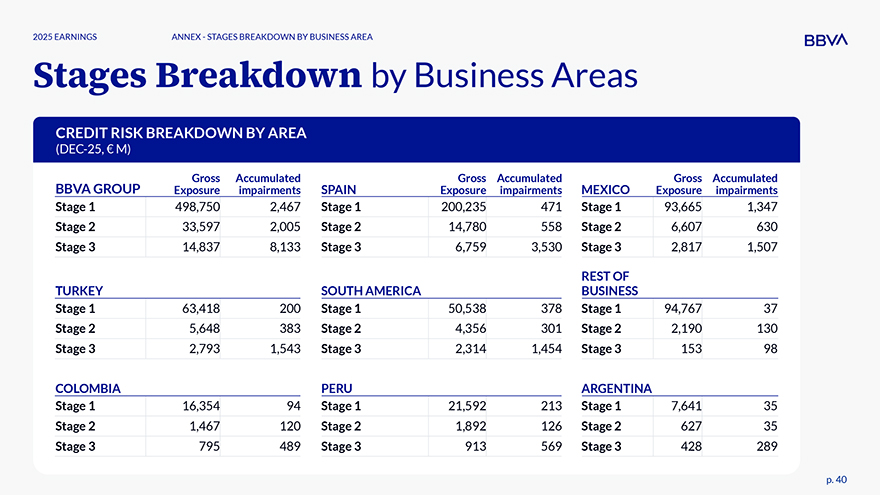Image resolution: width=880 pixels, height=495 pixels.
Task: Select BBVA Group Stage 2 impairments 2,005
Action: coord(285,227)
